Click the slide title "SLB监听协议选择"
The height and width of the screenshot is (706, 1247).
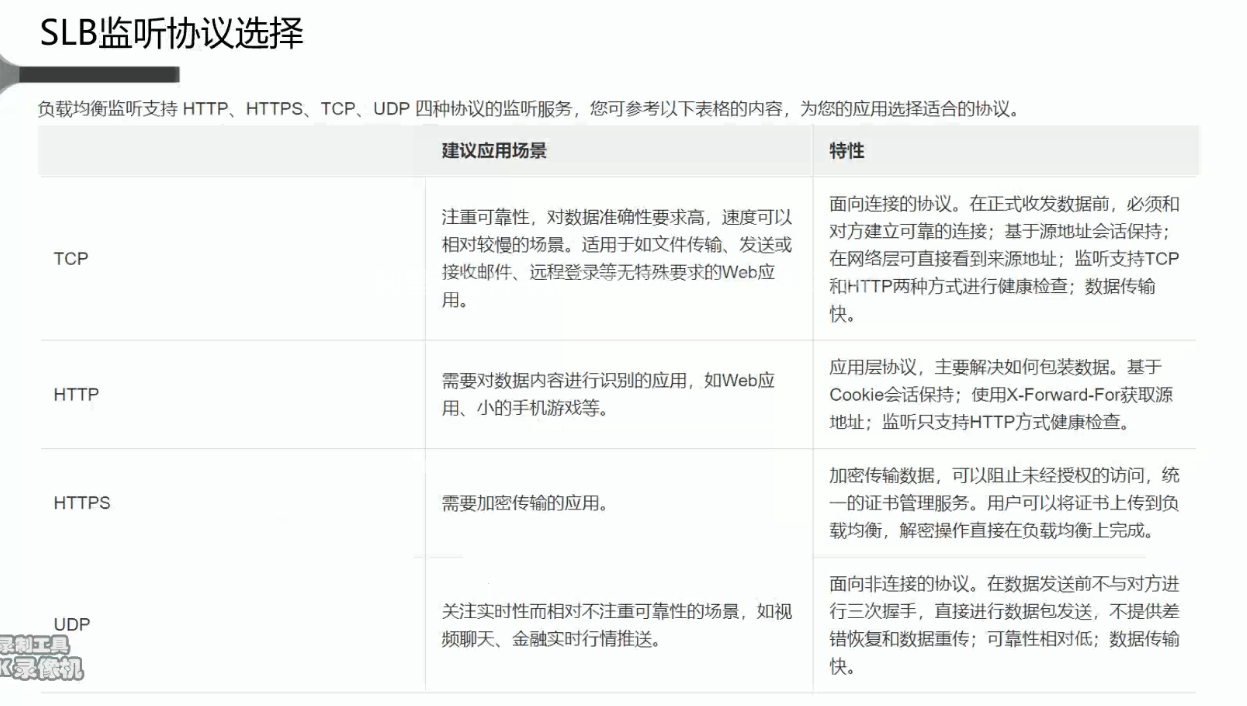click(172, 33)
